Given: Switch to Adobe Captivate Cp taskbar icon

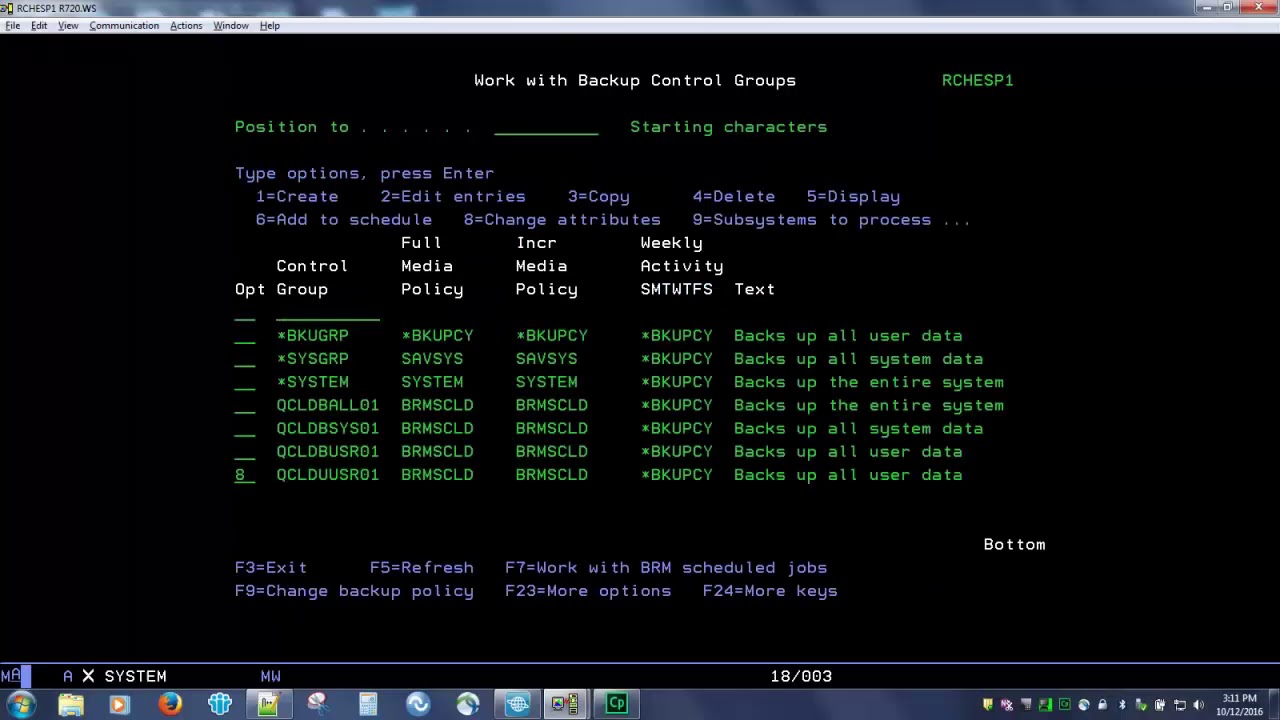Looking at the screenshot, I should point(616,704).
